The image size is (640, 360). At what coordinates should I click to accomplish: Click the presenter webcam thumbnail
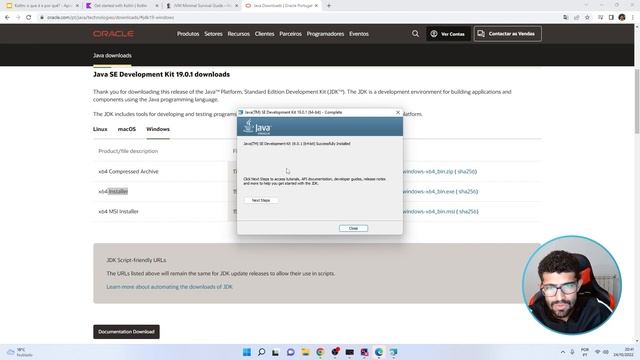click(572, 285)
